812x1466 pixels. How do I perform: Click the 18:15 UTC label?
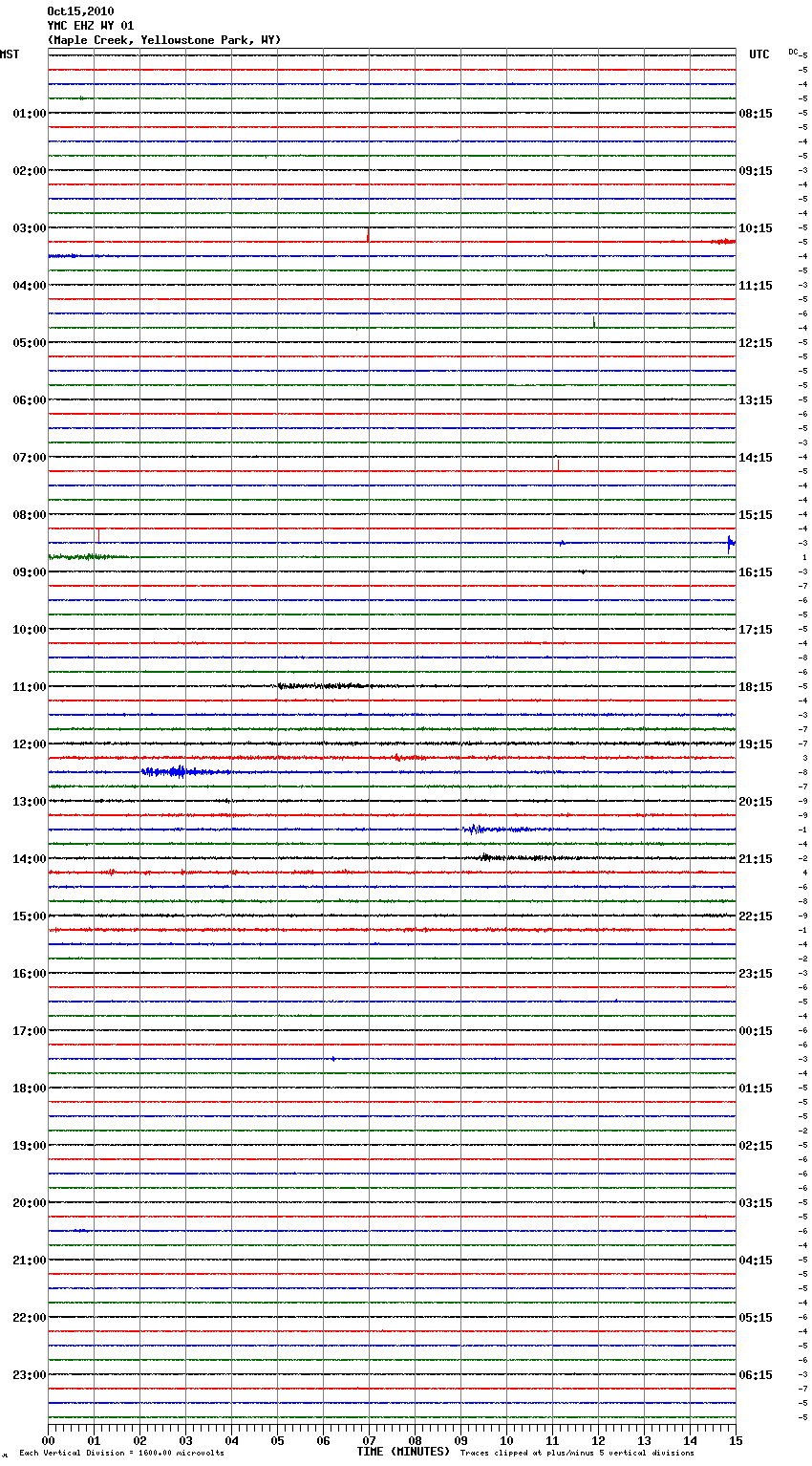coord(756,687)
